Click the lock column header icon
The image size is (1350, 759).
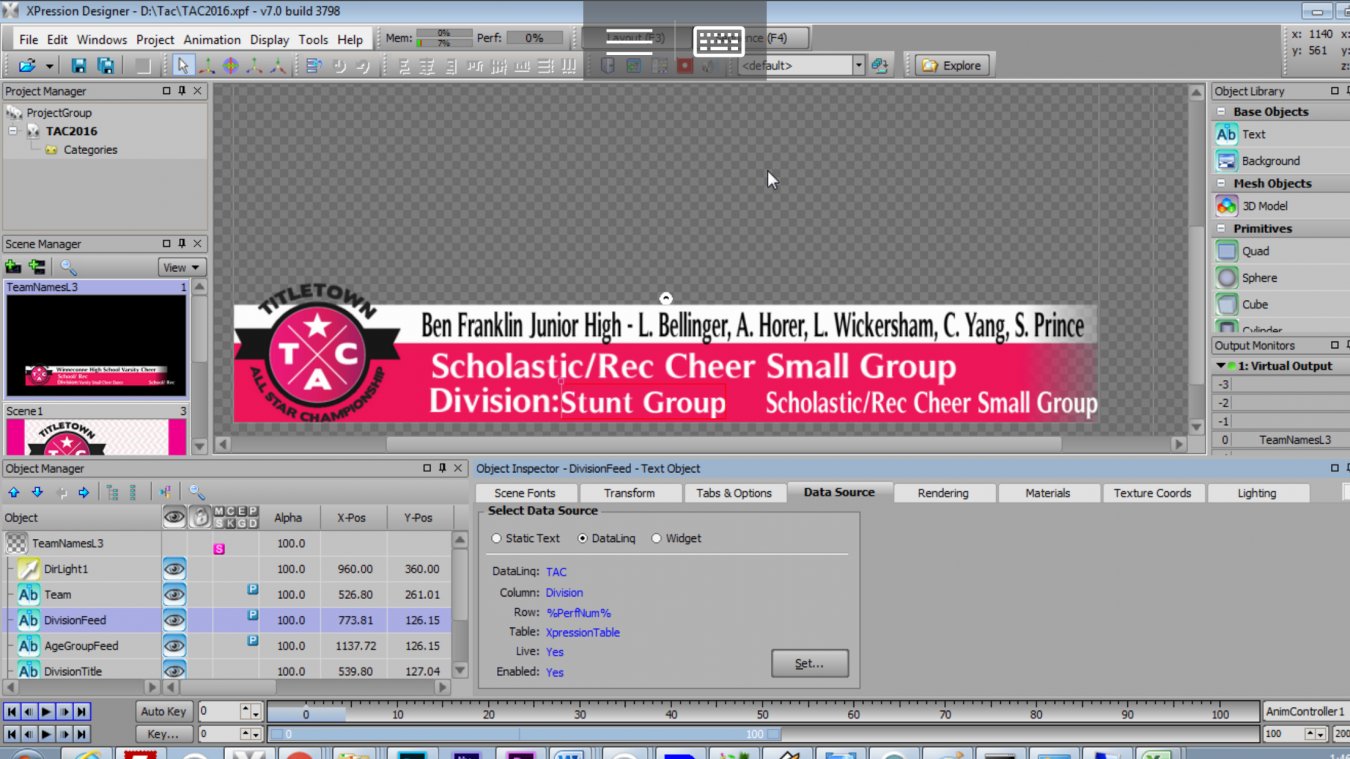click(200, 517)
